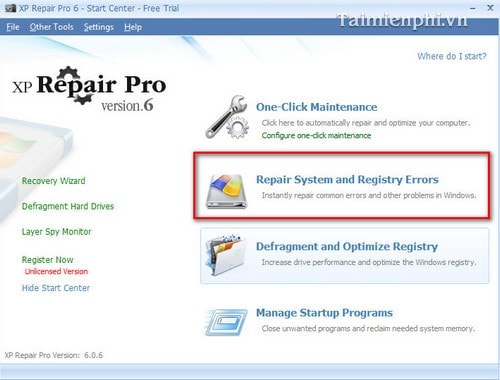The image size is (500, 380).
Task: Open the 'Where do I start?' link
Action: 451,56
